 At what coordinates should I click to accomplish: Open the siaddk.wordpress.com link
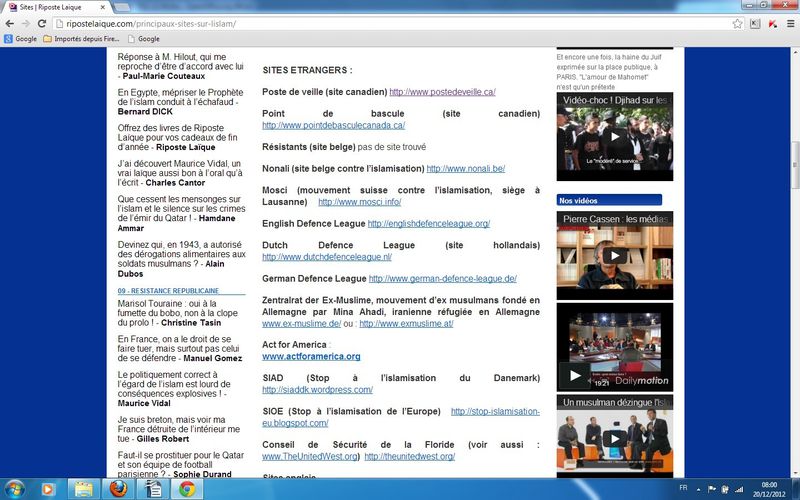(317, 390)
